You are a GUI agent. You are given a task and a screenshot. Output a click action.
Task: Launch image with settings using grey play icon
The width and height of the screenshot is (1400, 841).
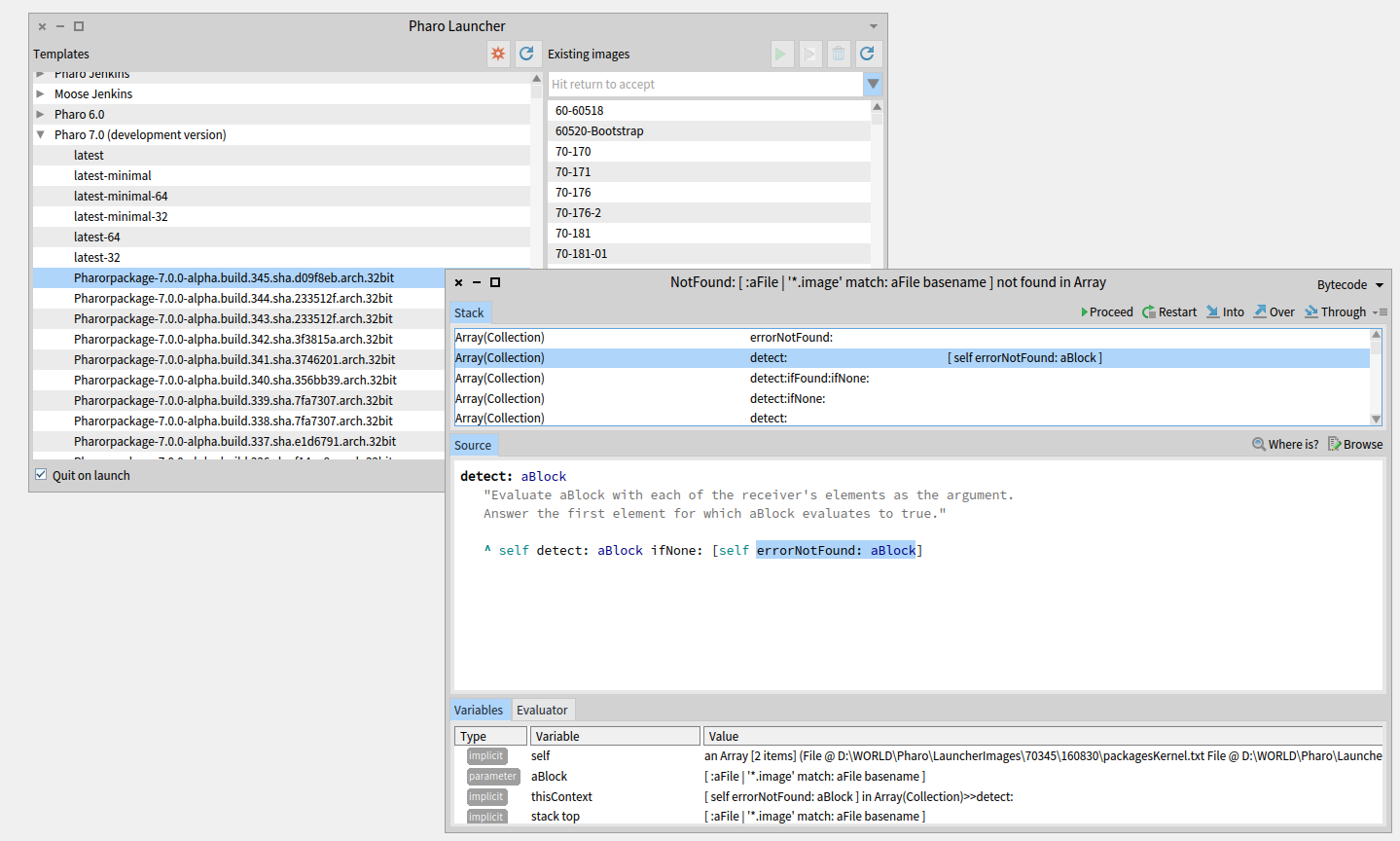(x=809, y=54)
